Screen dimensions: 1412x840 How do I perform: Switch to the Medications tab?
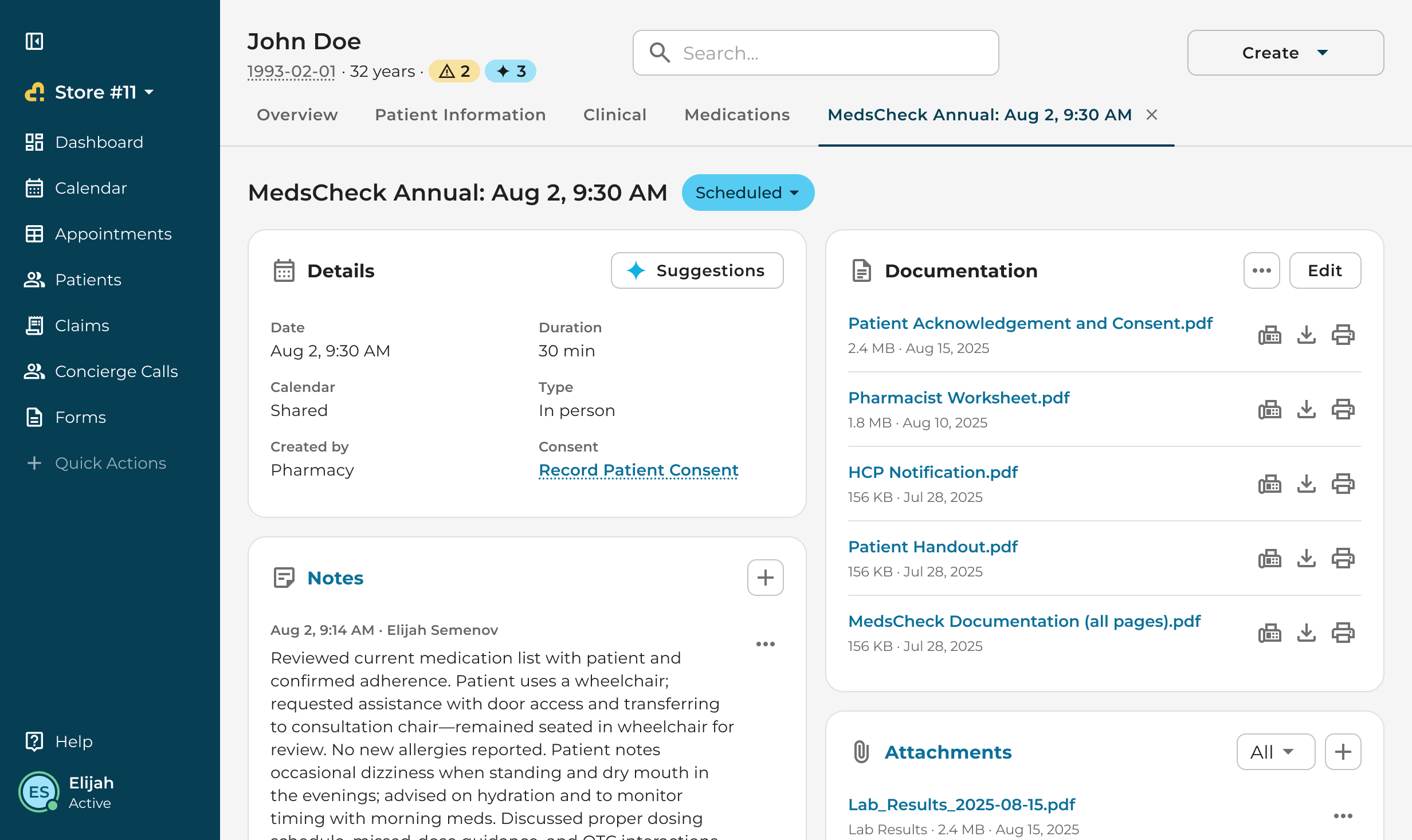[x=737, y=115]
